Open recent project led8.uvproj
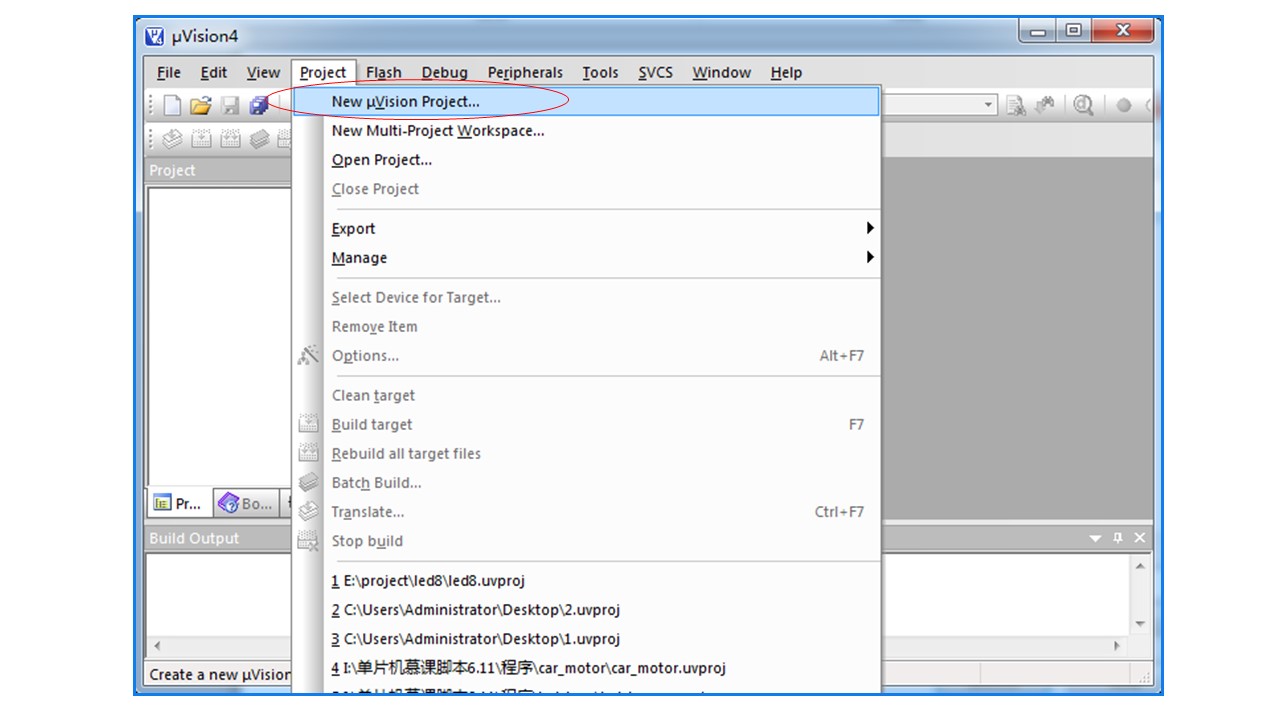1280x720 pixels. tap(587, 580)
